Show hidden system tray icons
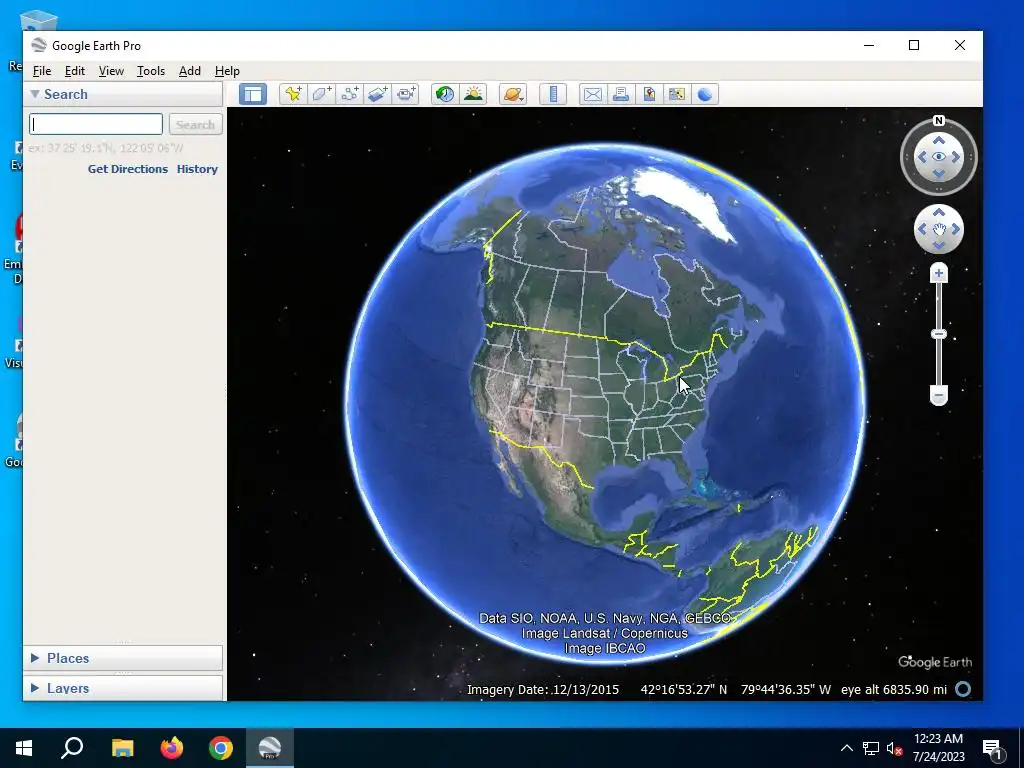 pos(846,748)
